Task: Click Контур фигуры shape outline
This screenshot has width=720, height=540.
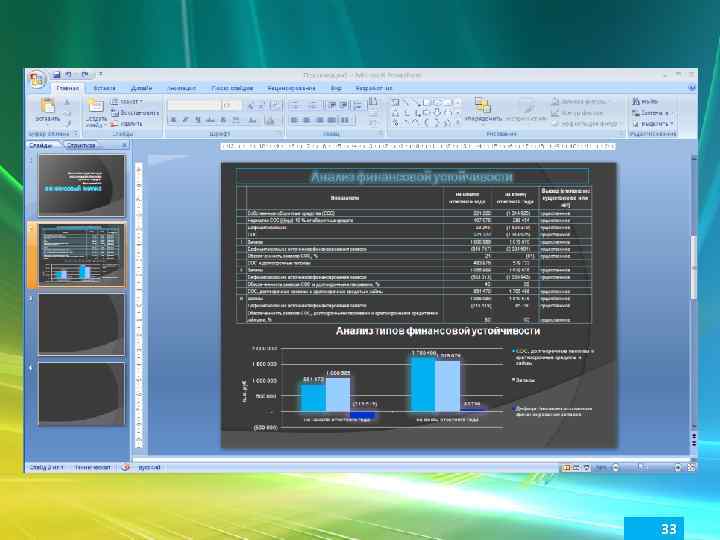Action: 578,112
